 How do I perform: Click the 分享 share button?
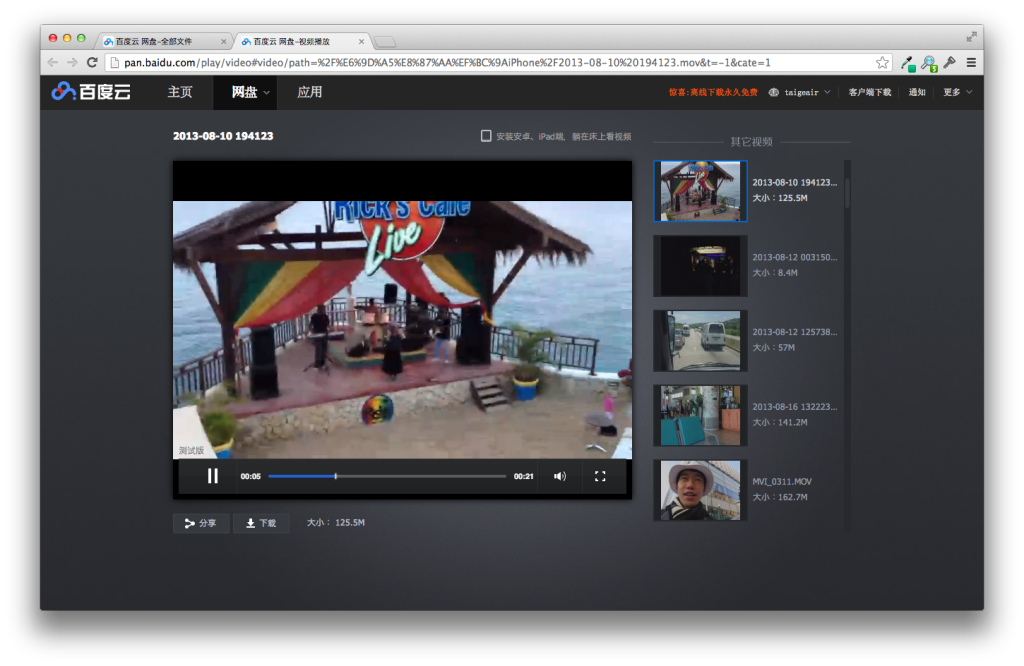pyautogui.click(x=201, y=523)
